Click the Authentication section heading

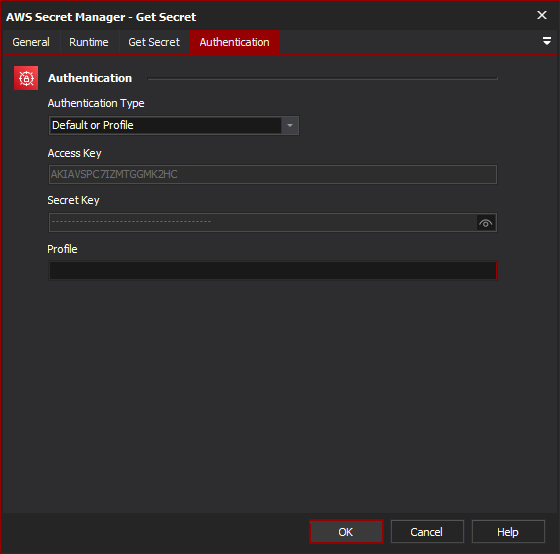click(x=90, y=78)
